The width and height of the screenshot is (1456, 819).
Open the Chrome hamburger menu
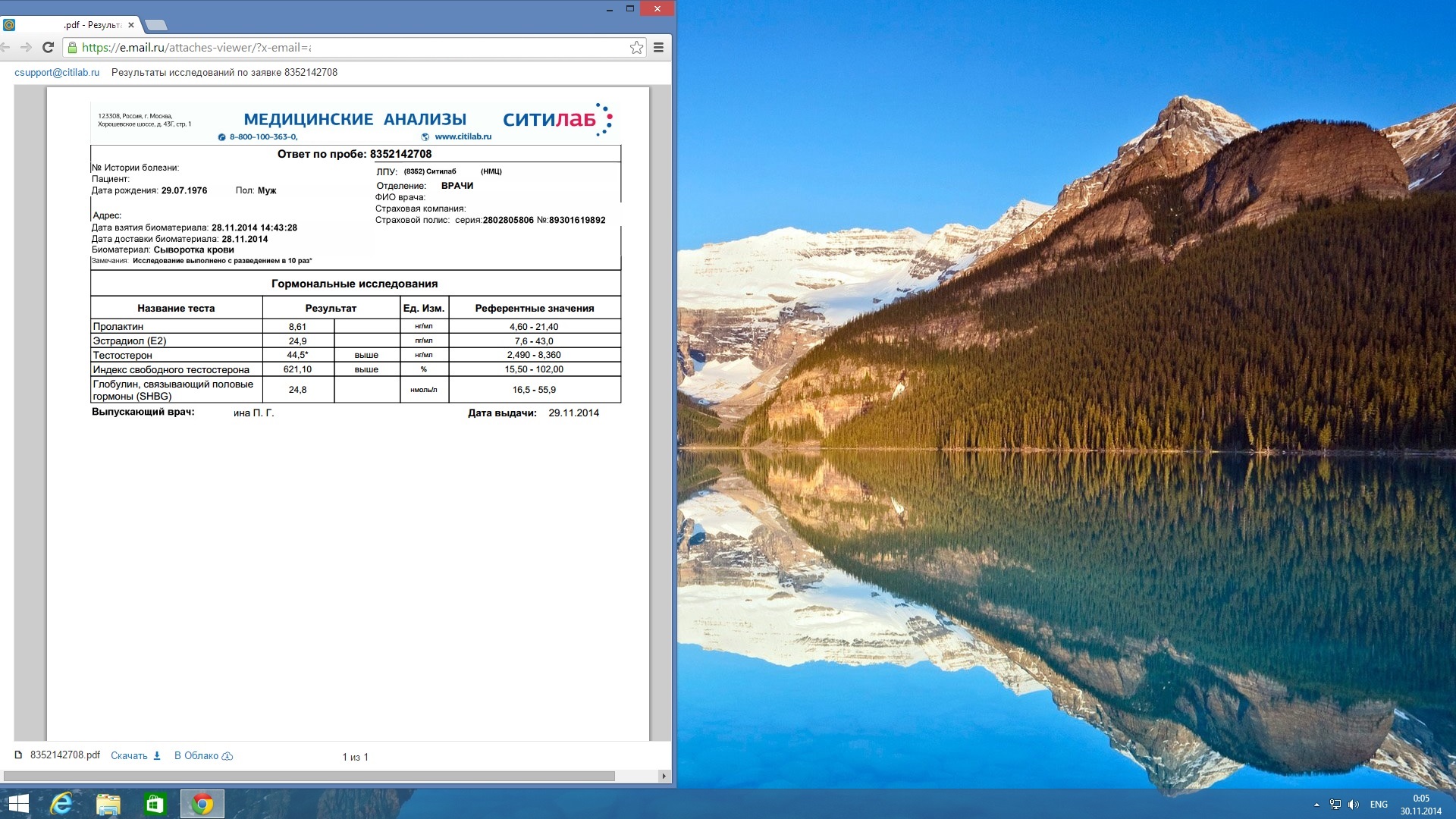point(658,47)
